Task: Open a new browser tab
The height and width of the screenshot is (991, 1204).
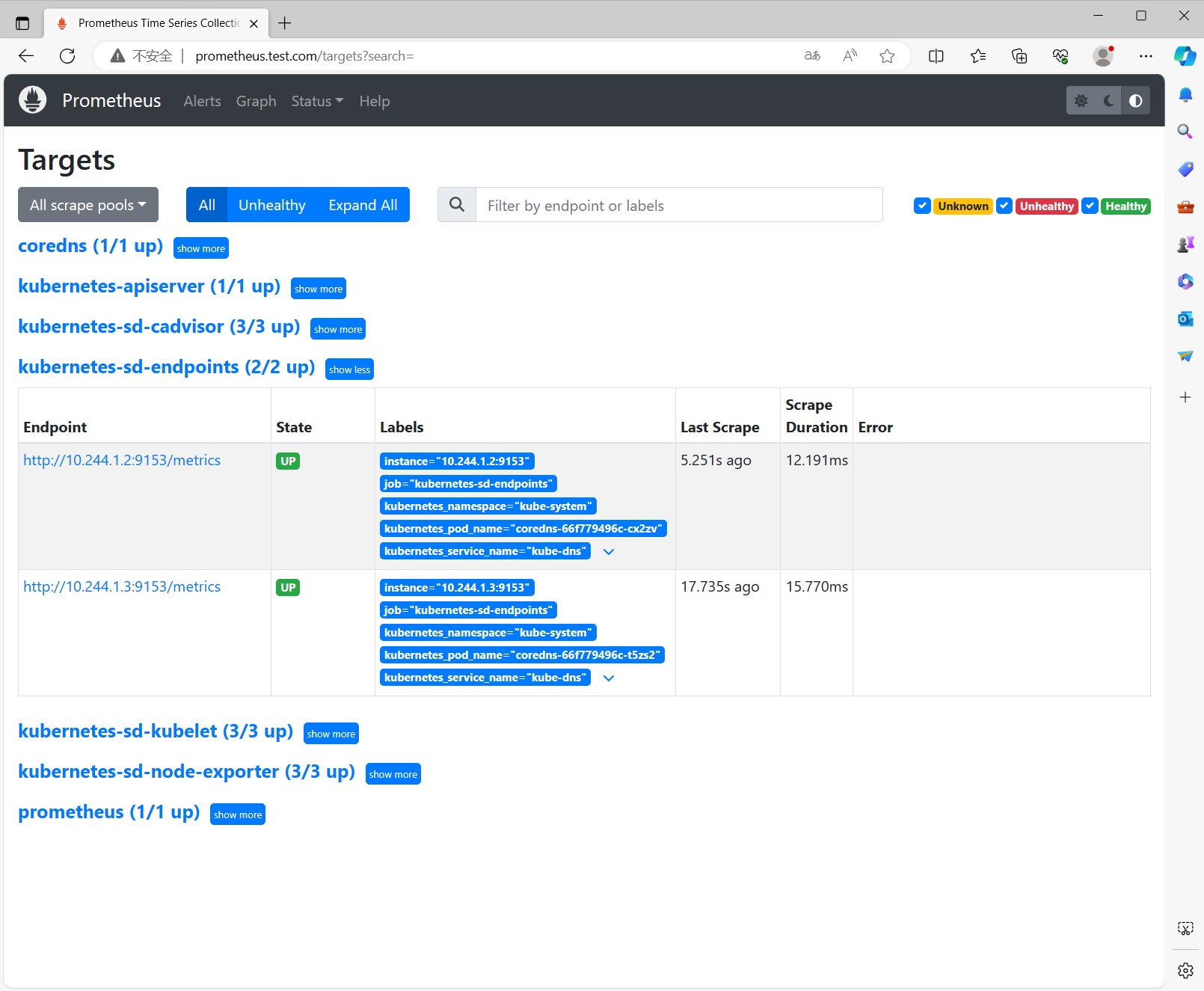Action: tap(285, 23)
